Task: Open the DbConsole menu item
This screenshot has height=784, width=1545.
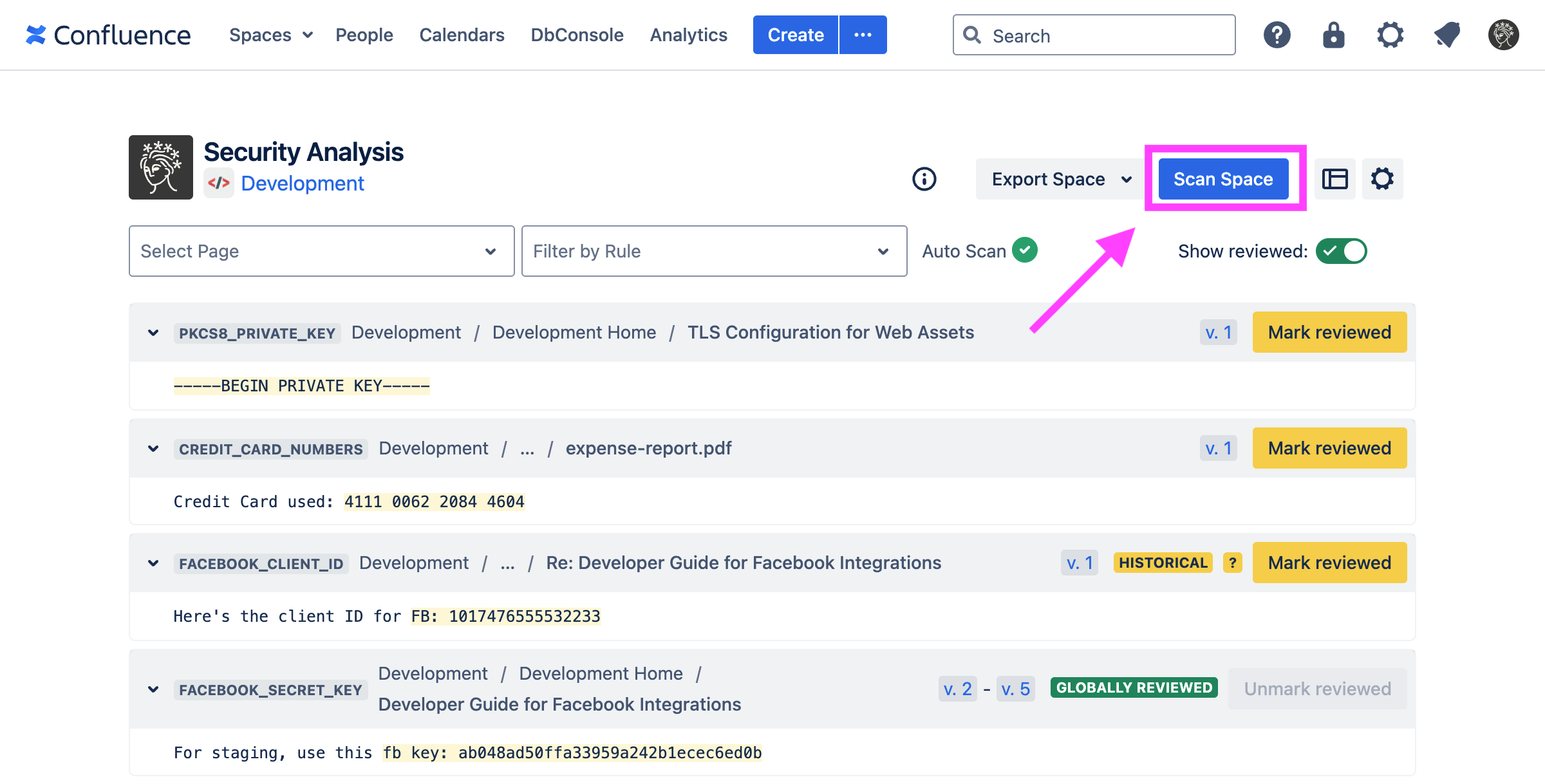Action: coord(577,35)
